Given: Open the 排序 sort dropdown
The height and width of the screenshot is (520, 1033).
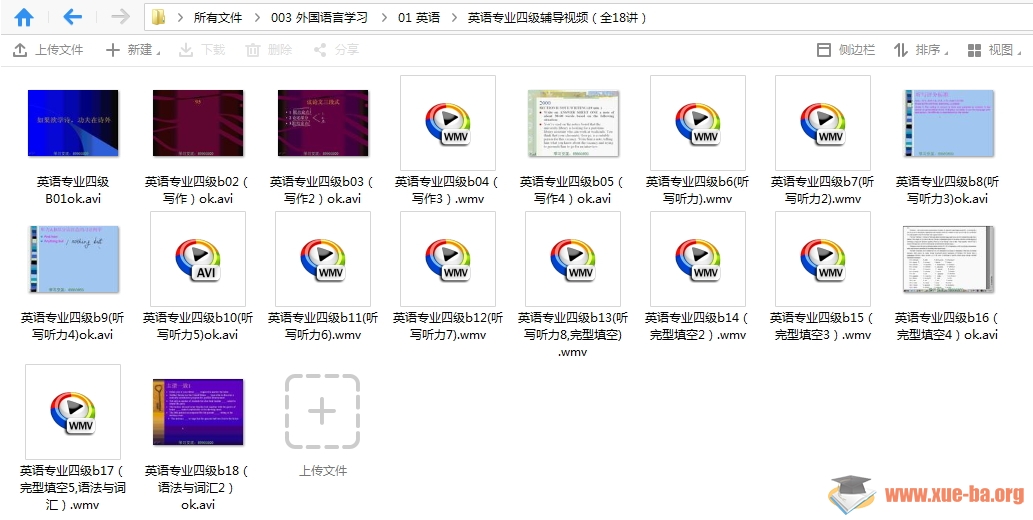Looking at the screenshot, I should click(x=921, y=49).
